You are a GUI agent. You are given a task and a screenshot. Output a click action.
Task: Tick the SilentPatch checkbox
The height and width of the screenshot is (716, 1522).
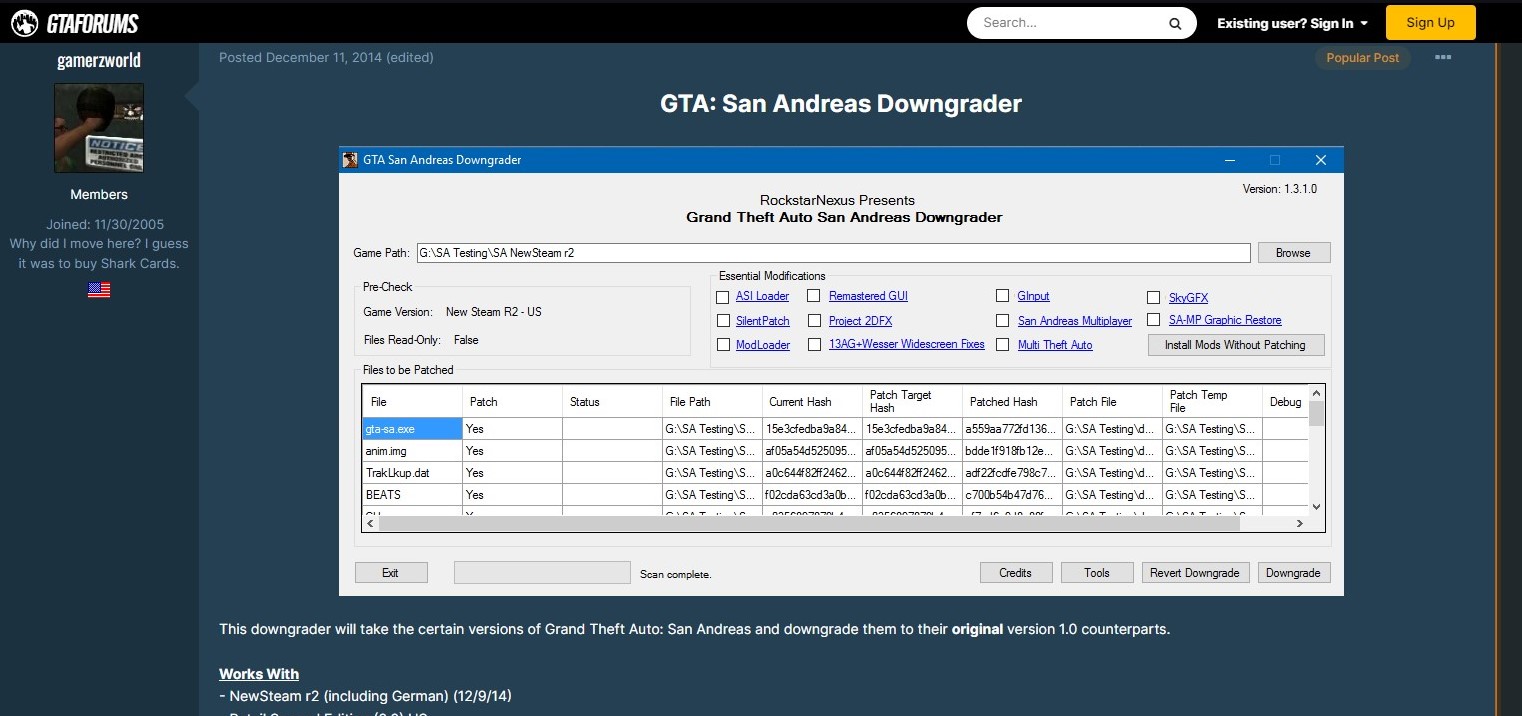[x=723, y=321]
